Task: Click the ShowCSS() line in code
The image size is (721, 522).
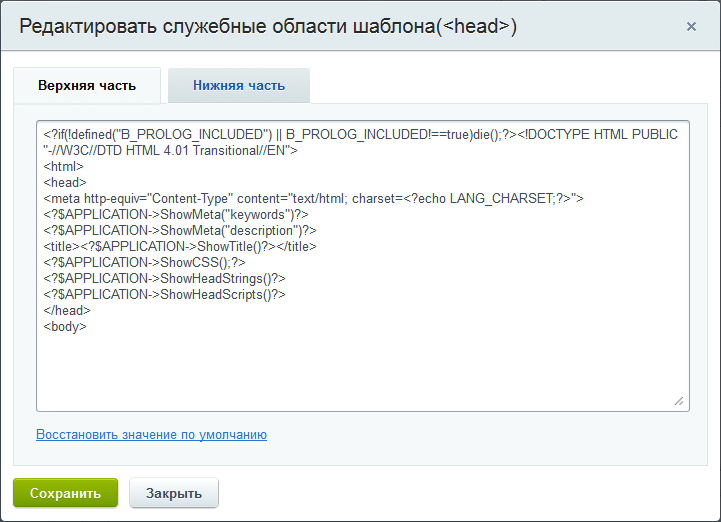Action: [x=144, y=262]
